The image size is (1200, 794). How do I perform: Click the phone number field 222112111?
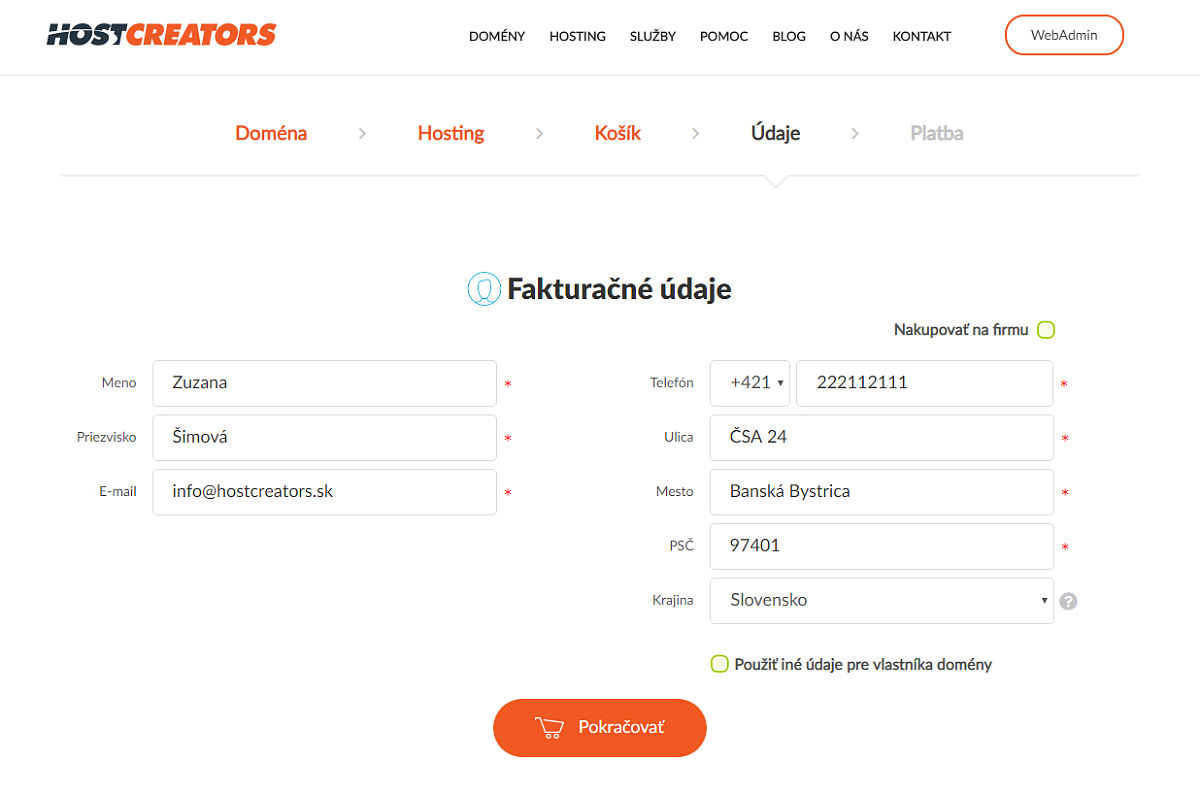(x=925, y=383)
